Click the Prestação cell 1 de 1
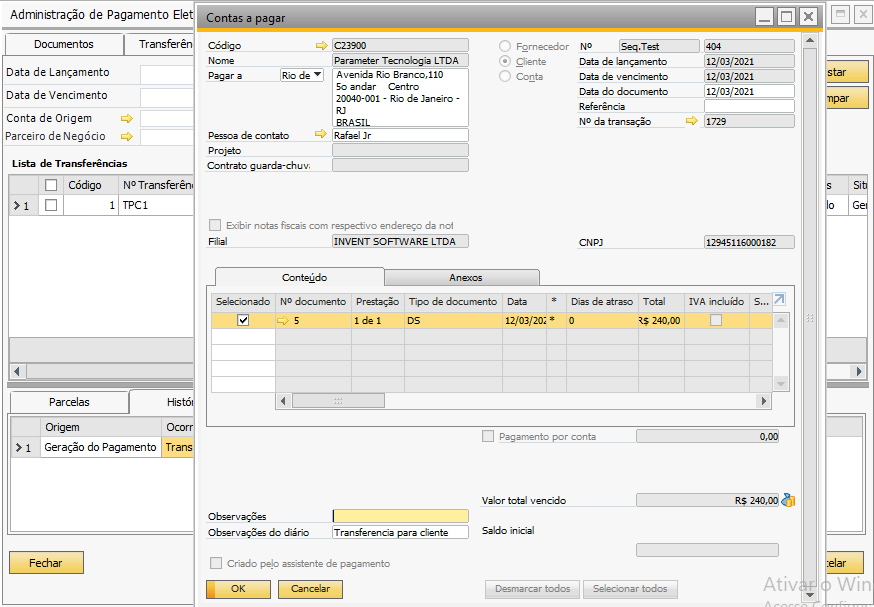The height and width of the screenshot is (607, 874). pyautogui.click(x=377, y=321)
